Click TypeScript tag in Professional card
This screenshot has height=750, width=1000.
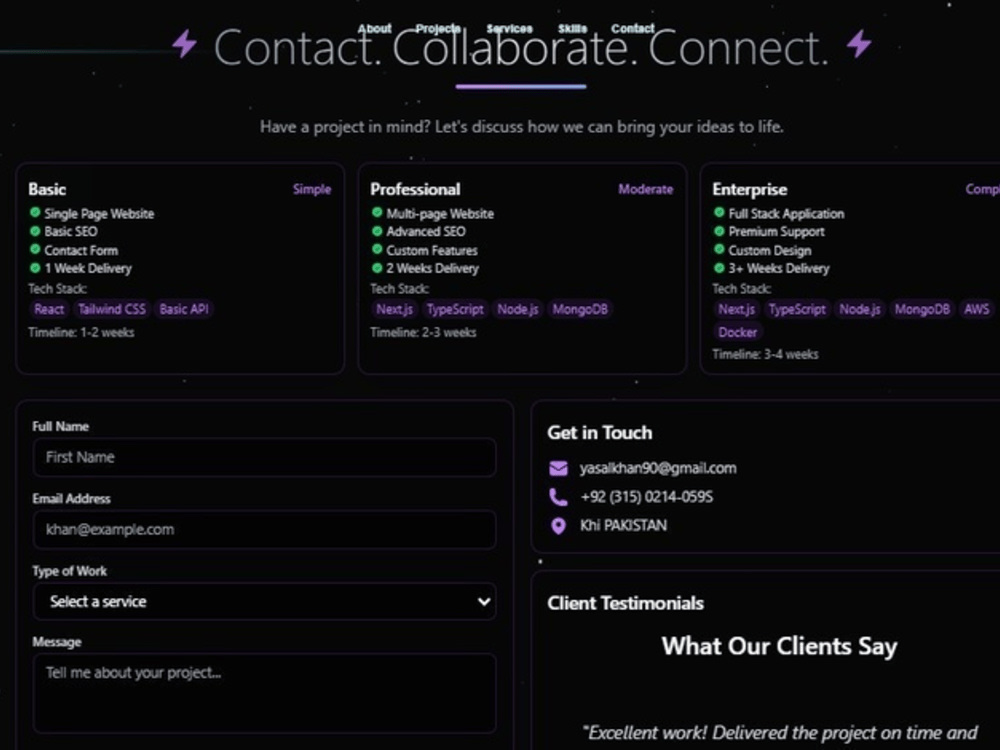coord(455,309)
